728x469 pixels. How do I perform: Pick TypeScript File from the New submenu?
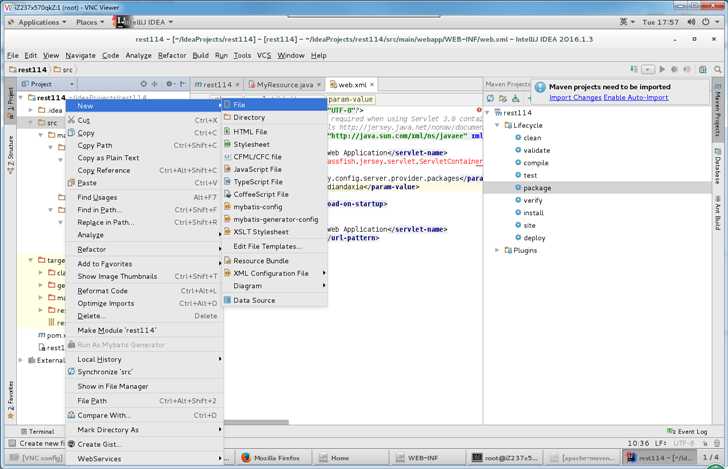click(x=275, y=182)
